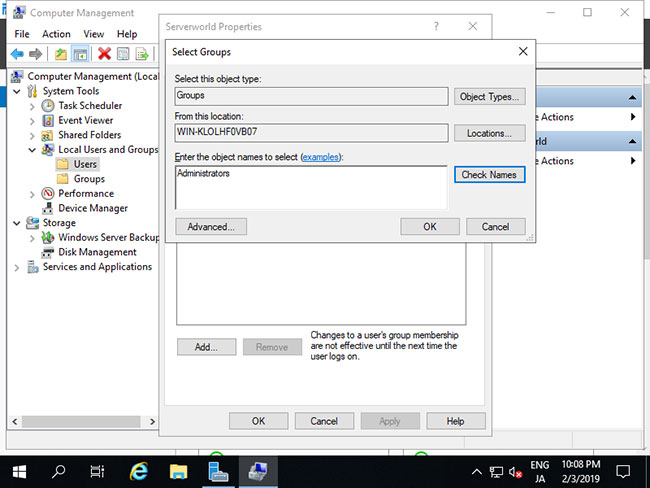650x488 pixels.
Task: Click the Back arrow in the toolbar
Action: (x=17, y=54)
